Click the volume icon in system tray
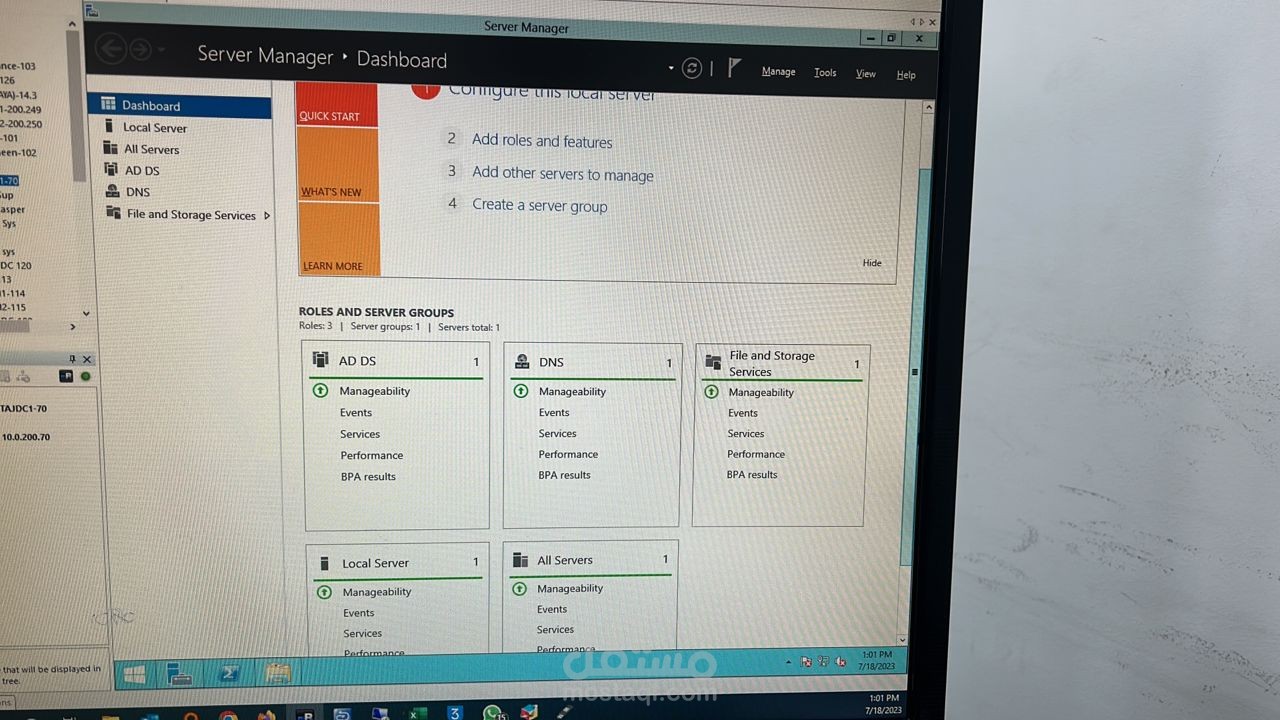 [x=840, y=661]
